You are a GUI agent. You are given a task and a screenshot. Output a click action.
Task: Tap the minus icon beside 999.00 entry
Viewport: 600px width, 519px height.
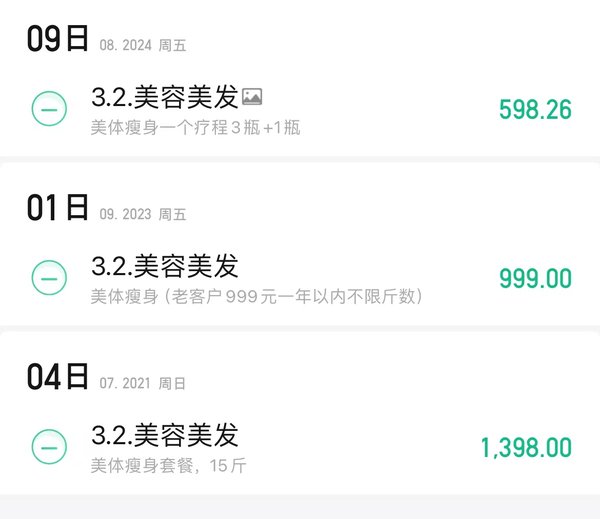(x=49, y=278)
